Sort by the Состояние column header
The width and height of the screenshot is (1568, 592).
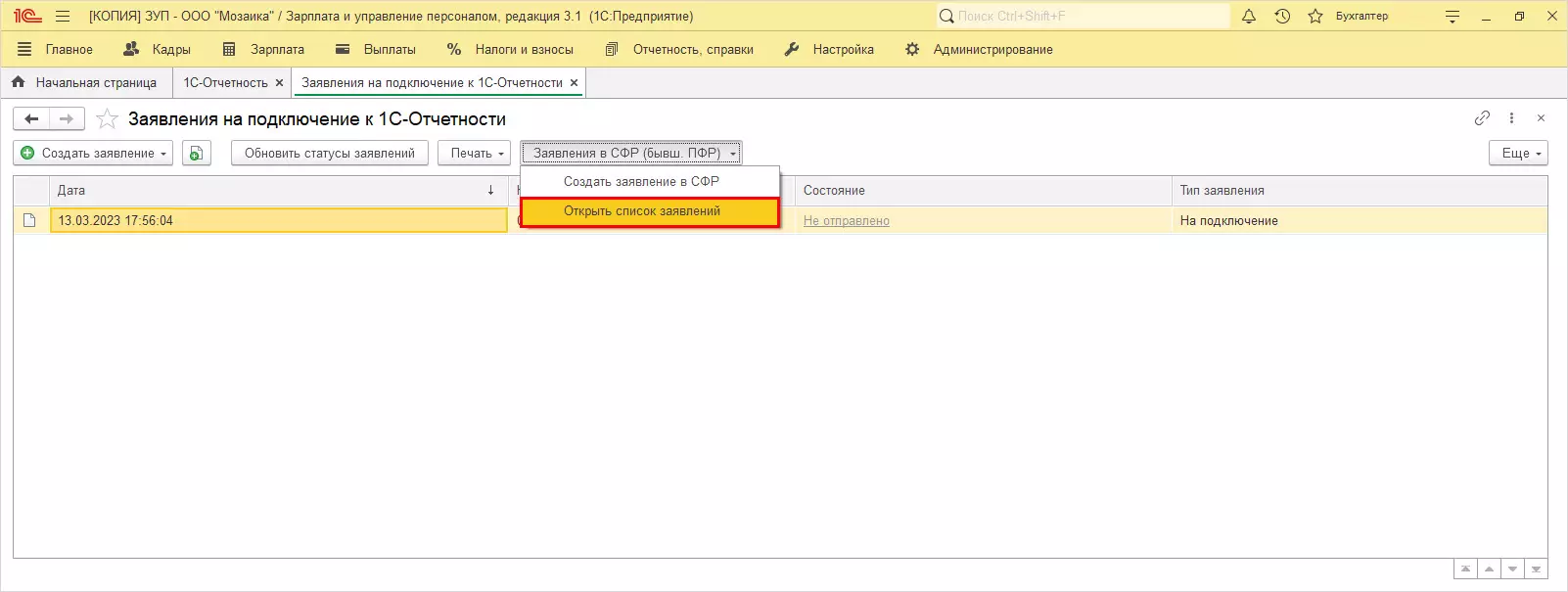[x=984, y=191]
